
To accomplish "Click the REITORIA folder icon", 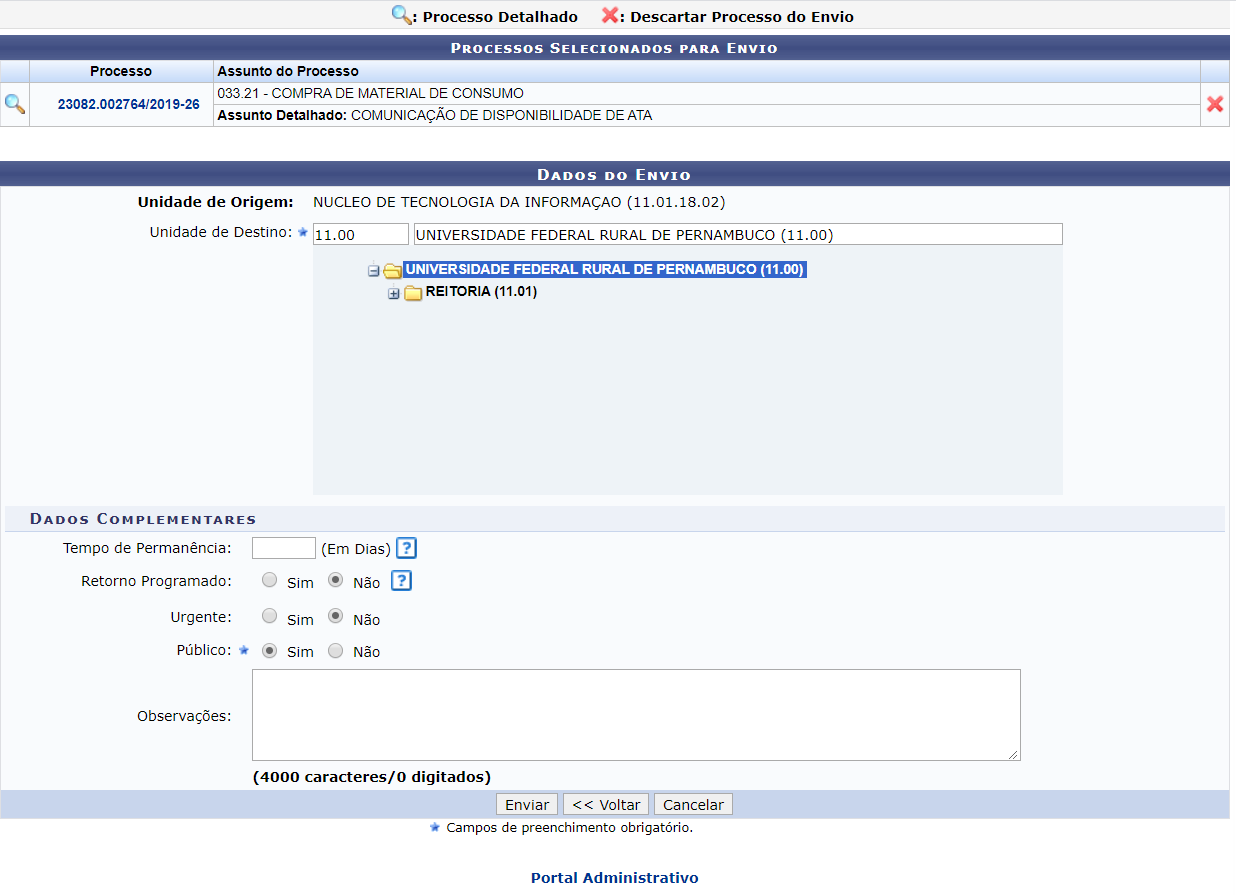I will point(413,293).
